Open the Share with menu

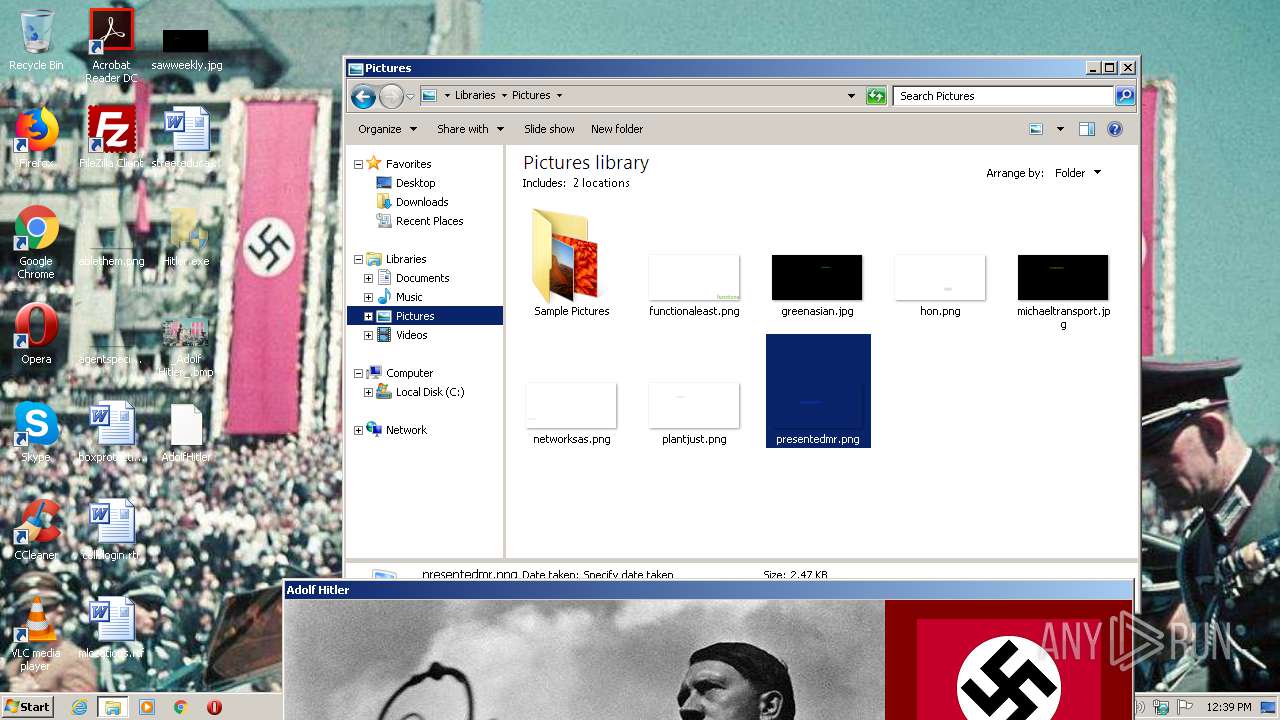tap(470, 129)
